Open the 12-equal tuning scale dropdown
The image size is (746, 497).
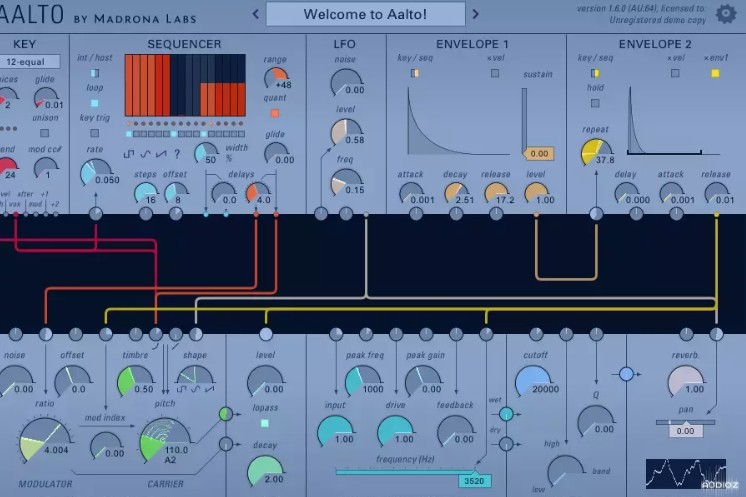[x=32, y=61]
